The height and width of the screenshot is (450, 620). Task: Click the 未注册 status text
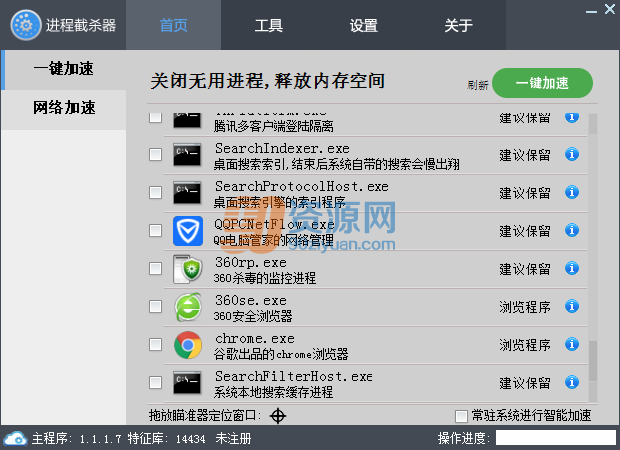tap(233, 438)
